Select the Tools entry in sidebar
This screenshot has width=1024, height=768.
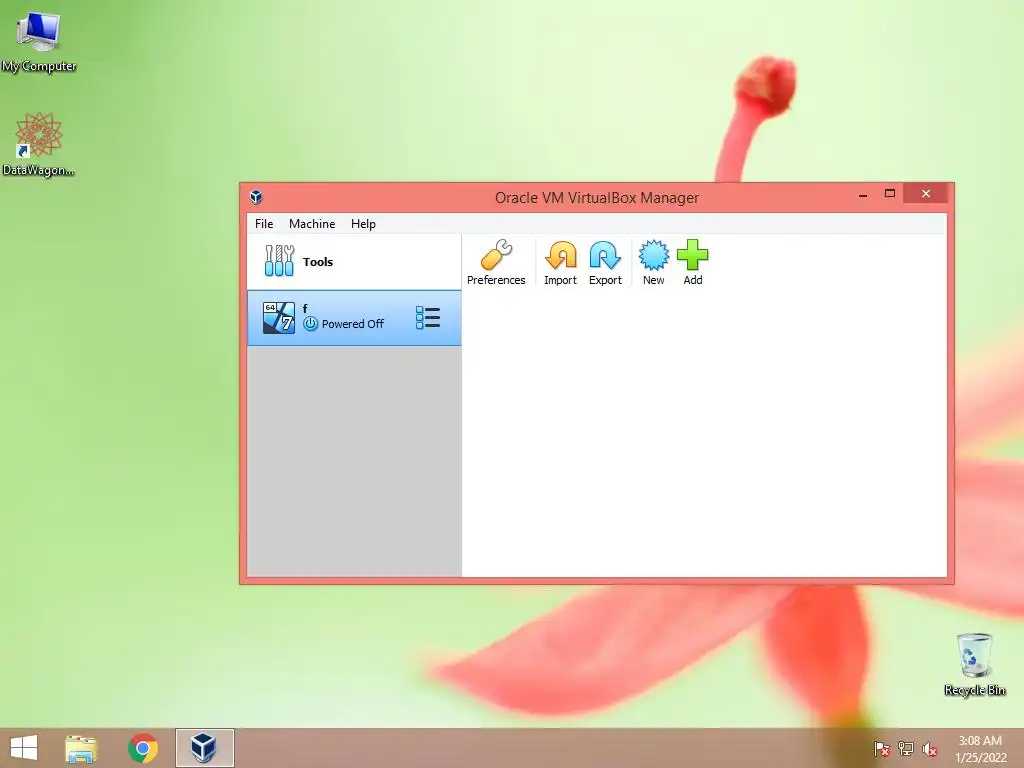click(354, 262)
